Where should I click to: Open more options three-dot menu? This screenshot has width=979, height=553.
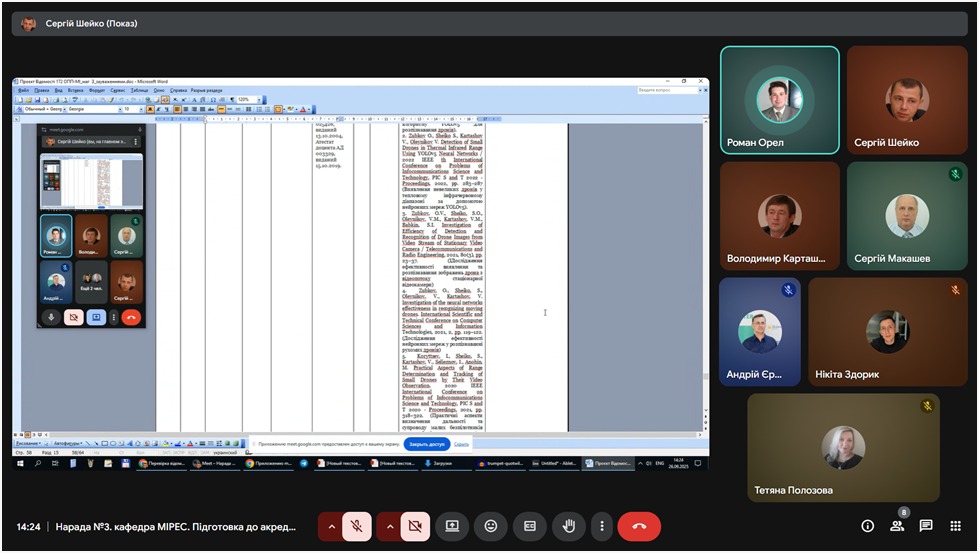(600, 526)
